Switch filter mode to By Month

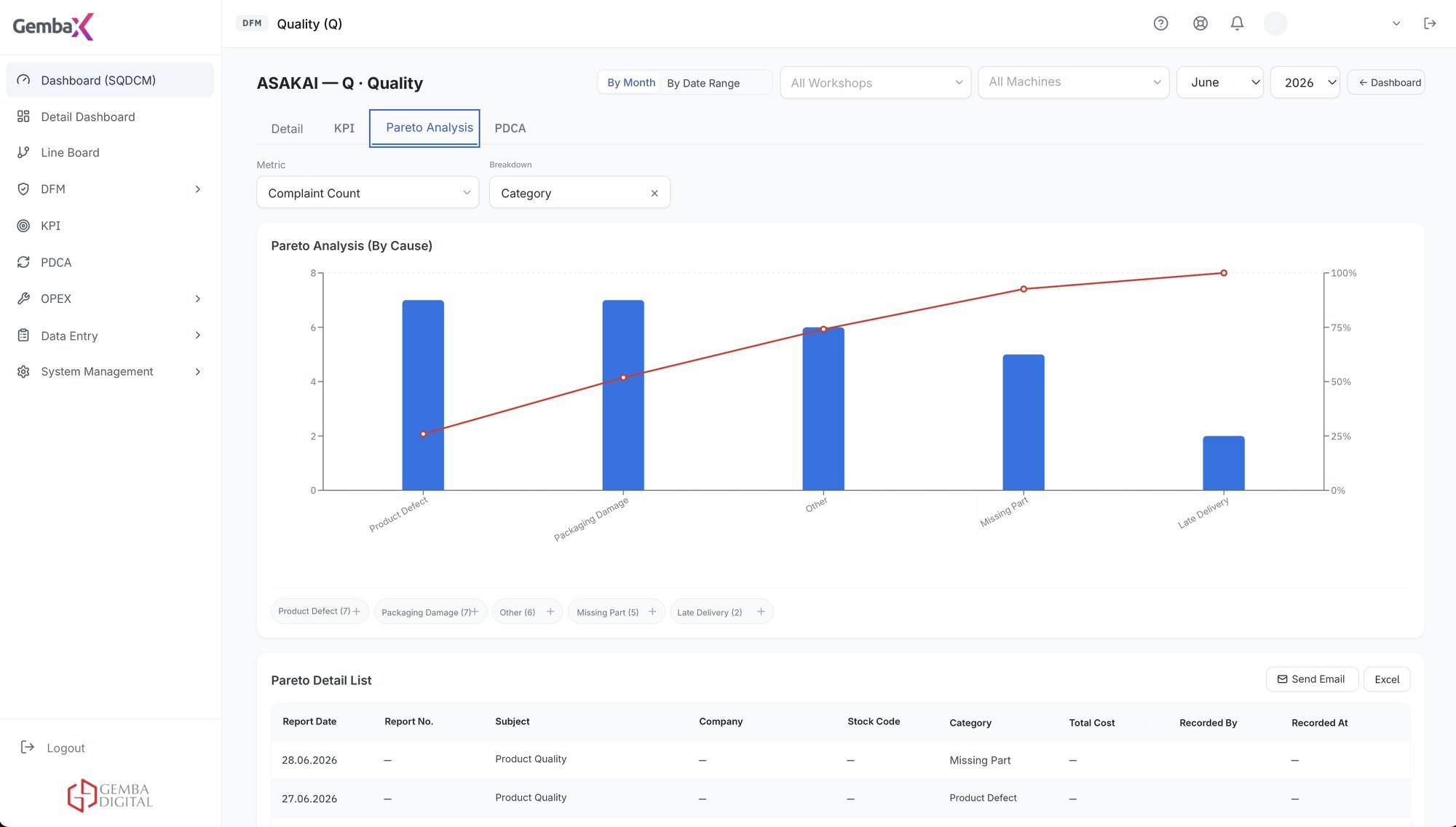(x=631, y=82)
